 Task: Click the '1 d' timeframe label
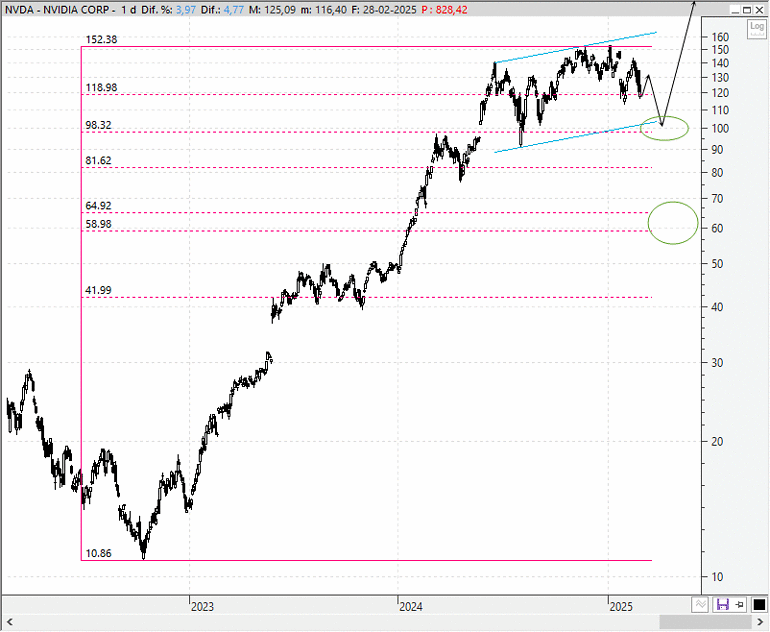(129, 10)
